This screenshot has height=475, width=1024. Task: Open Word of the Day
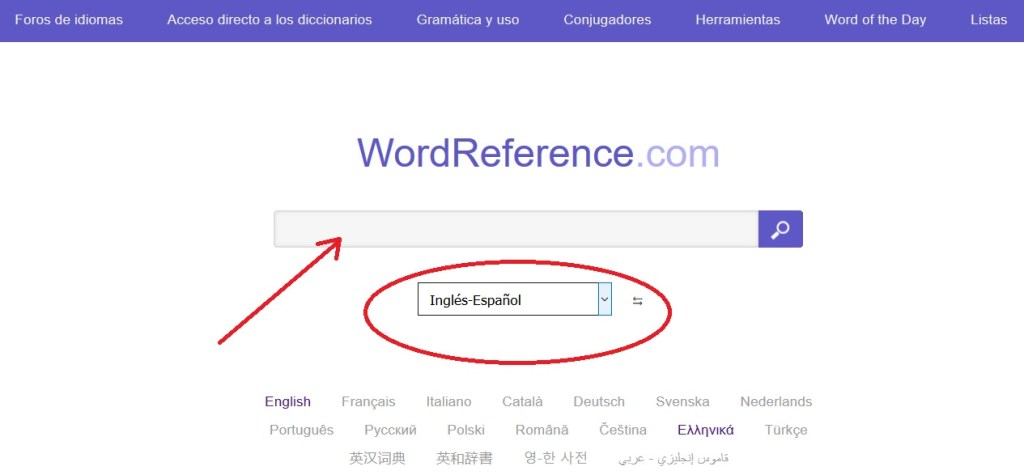pyautogui.click(x=875, y=20)
